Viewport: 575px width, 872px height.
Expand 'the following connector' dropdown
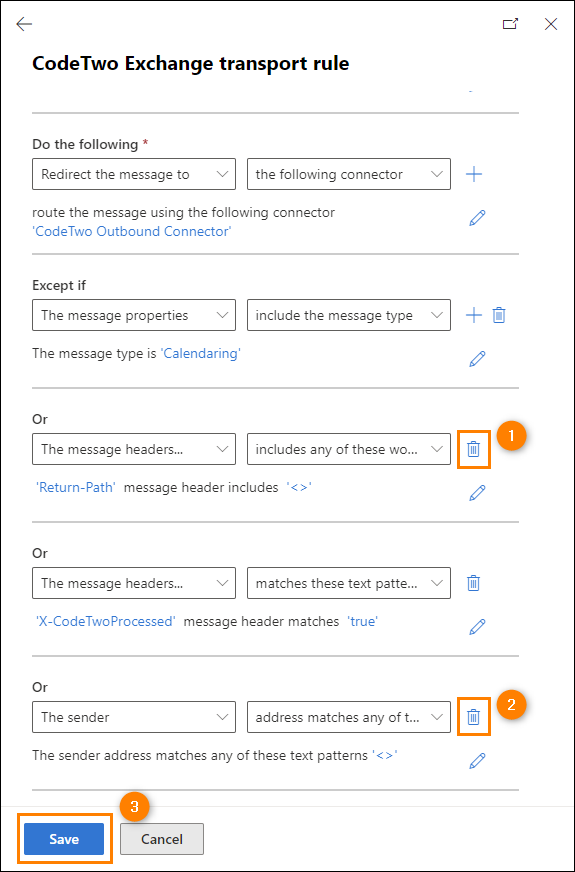point(349,174)
